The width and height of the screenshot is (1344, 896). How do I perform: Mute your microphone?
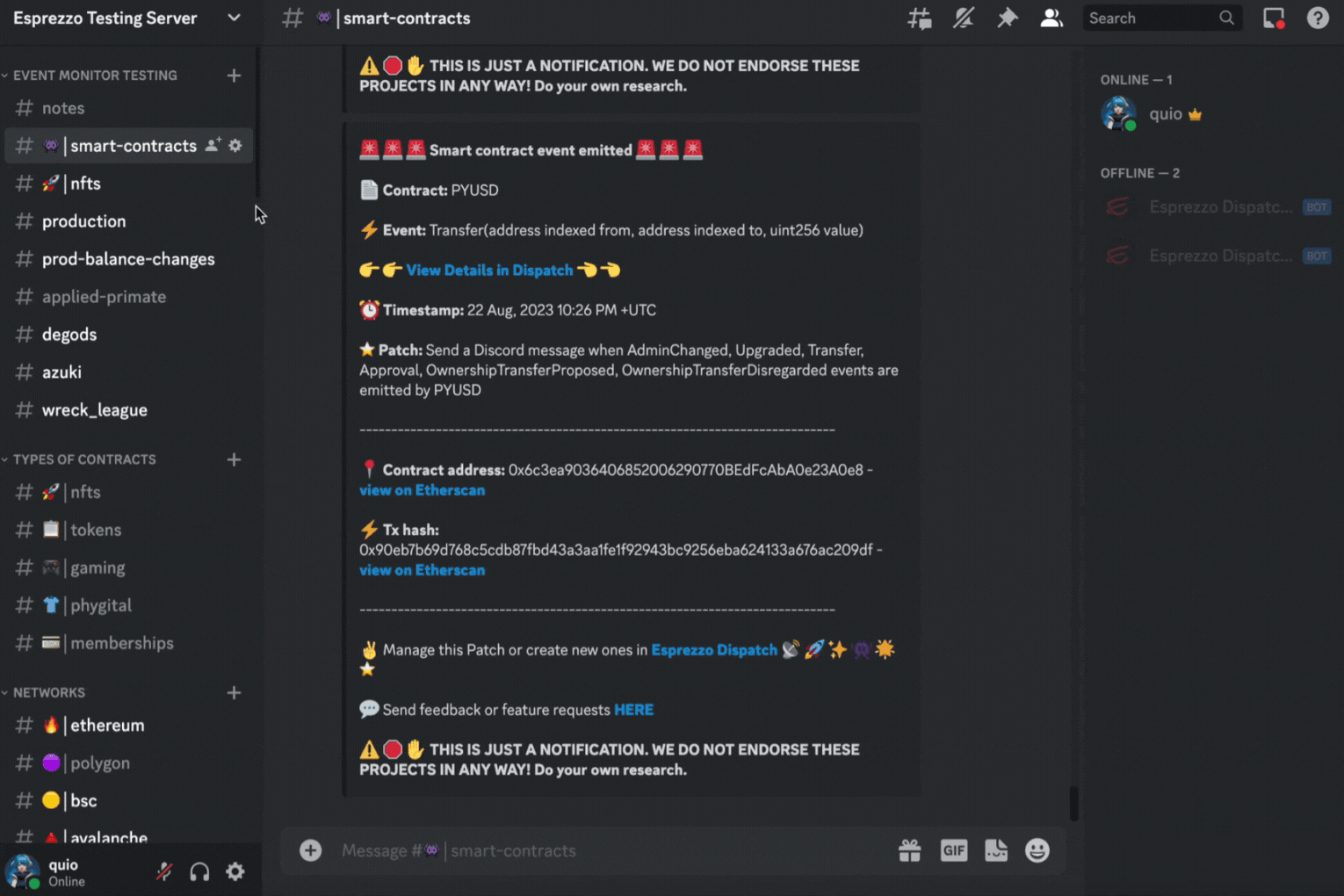164,871
